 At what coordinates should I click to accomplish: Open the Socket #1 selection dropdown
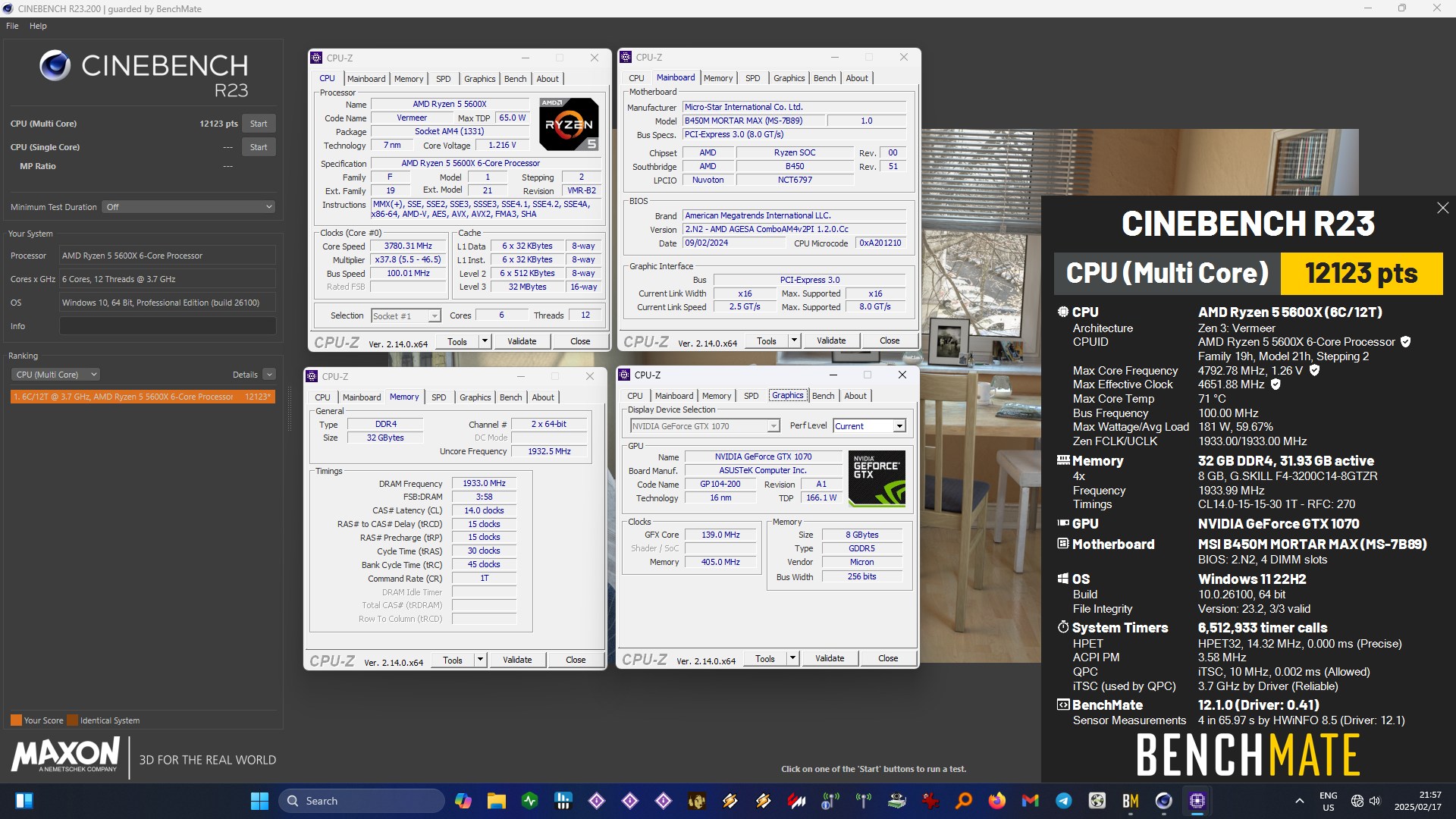[x=406, y=315]
